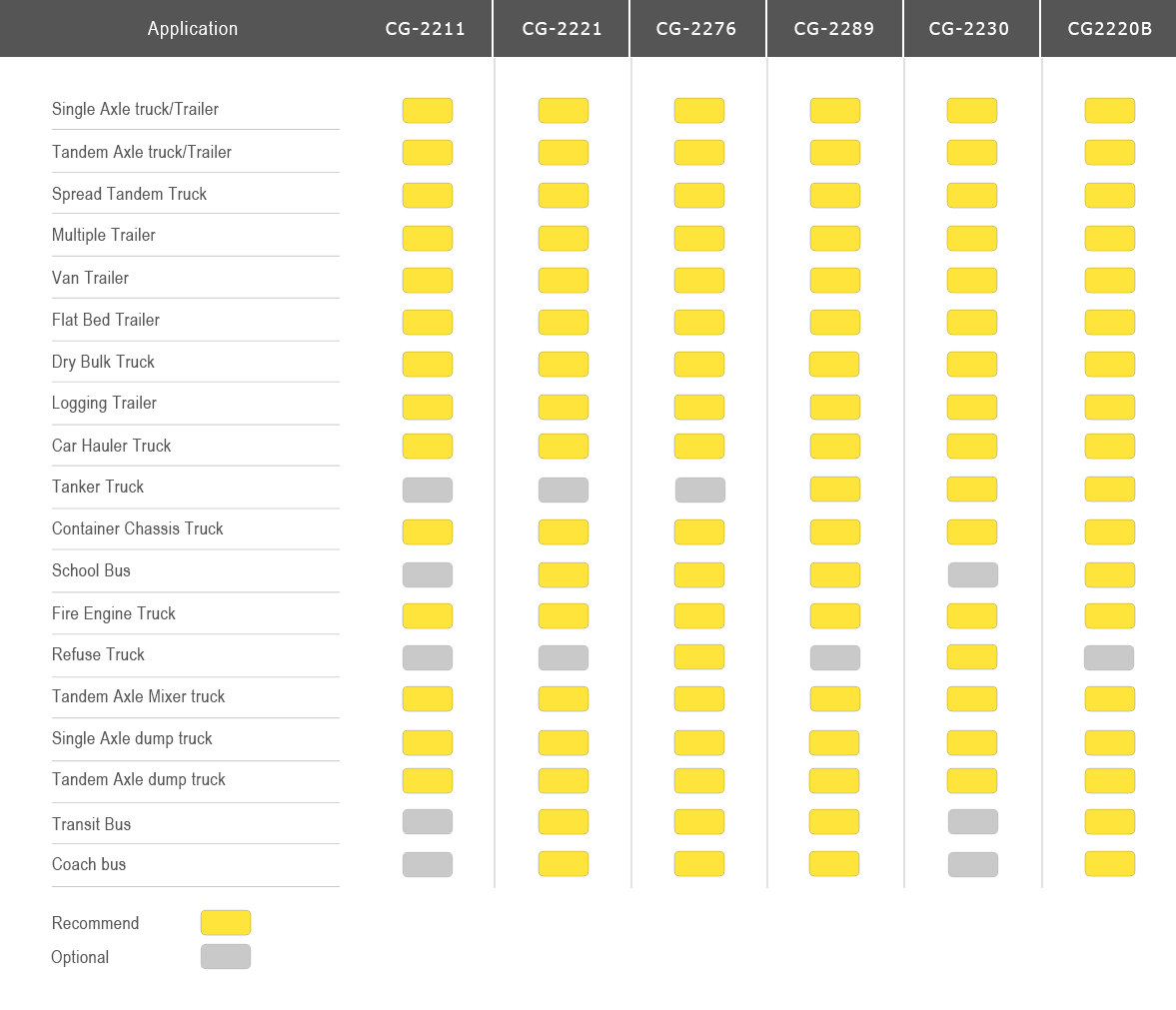Click yellow Container Chassis Truck marker under CG-2221
Image resolution: width=1176 pixels, height=1010 pixels.
click(564, 532)
